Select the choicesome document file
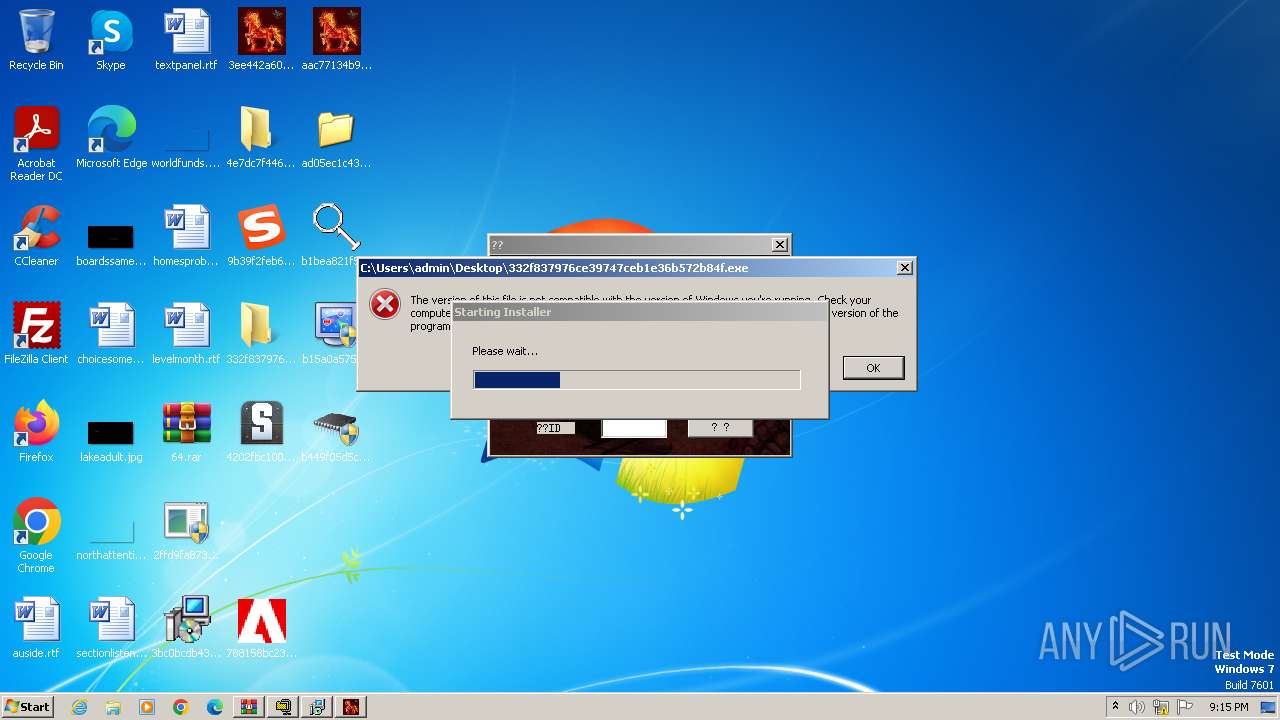Image resolution: width=1280 pixels, height=720 pixels. click(111, 334)
